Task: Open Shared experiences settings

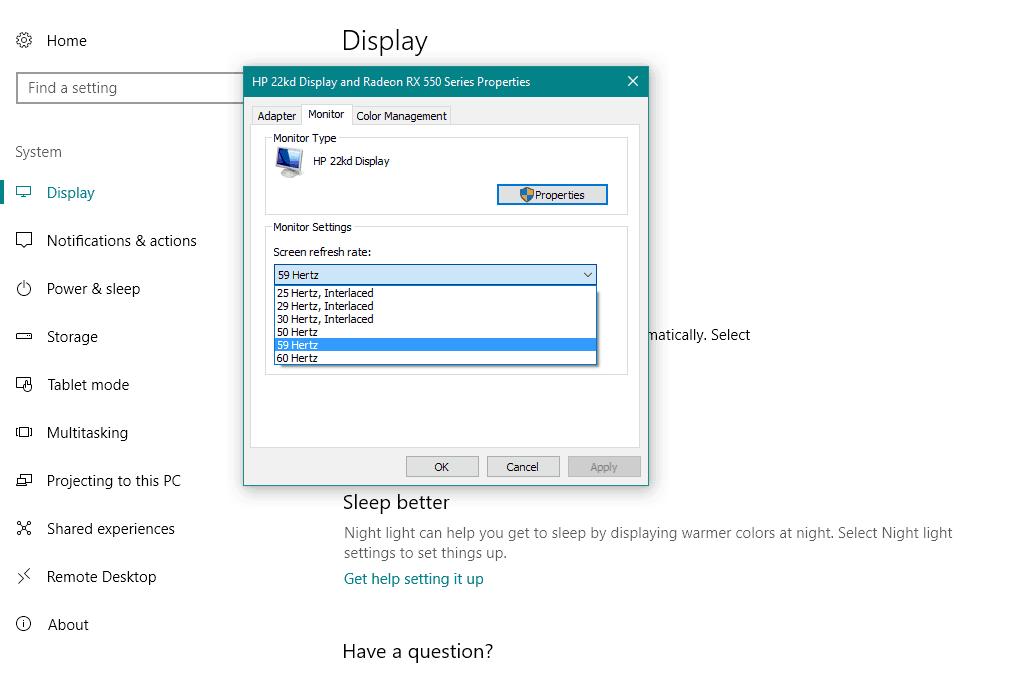Action: (x=110, y=529)
